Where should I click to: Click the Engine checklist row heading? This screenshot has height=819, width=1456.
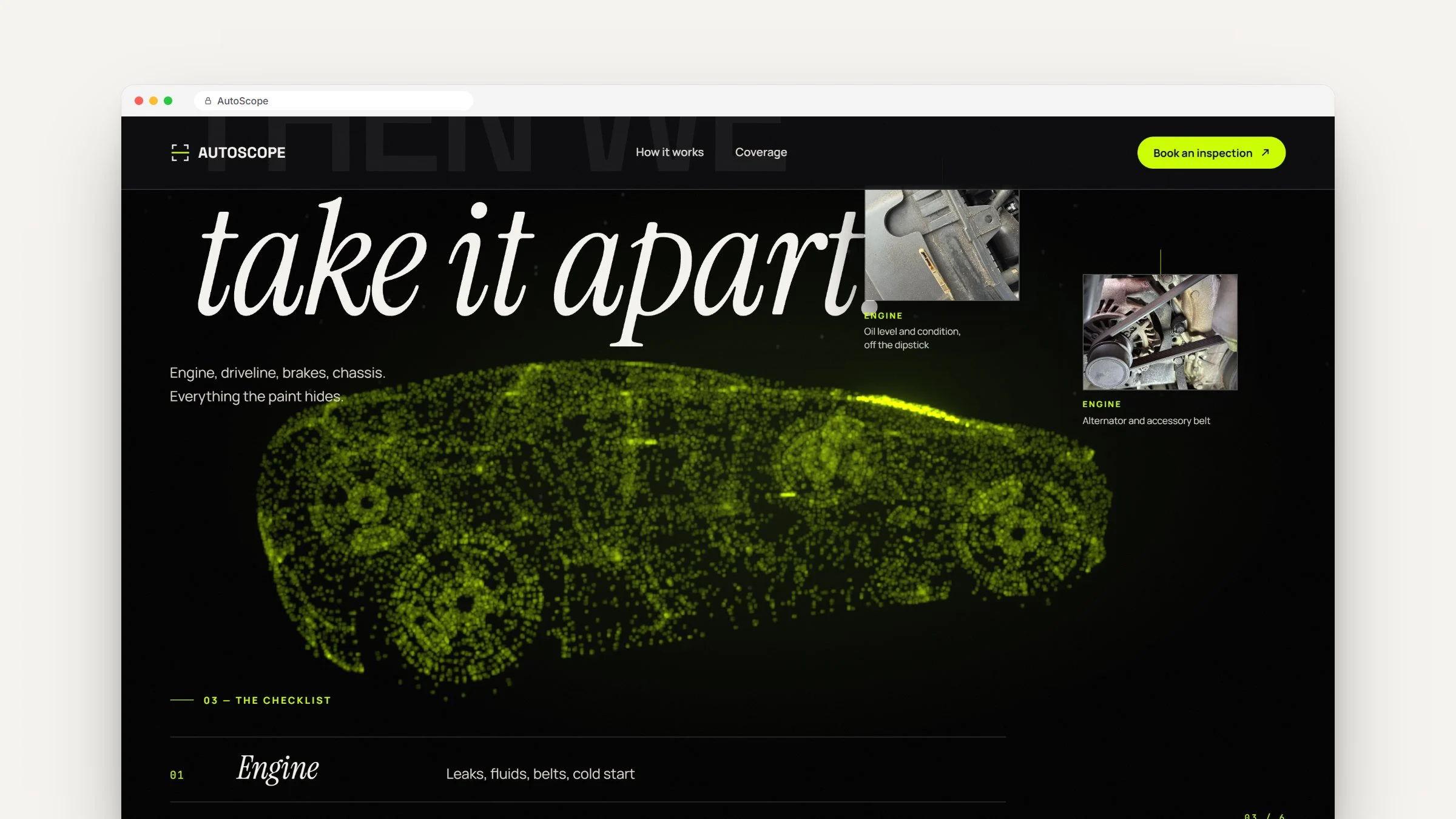click(277, 769)
